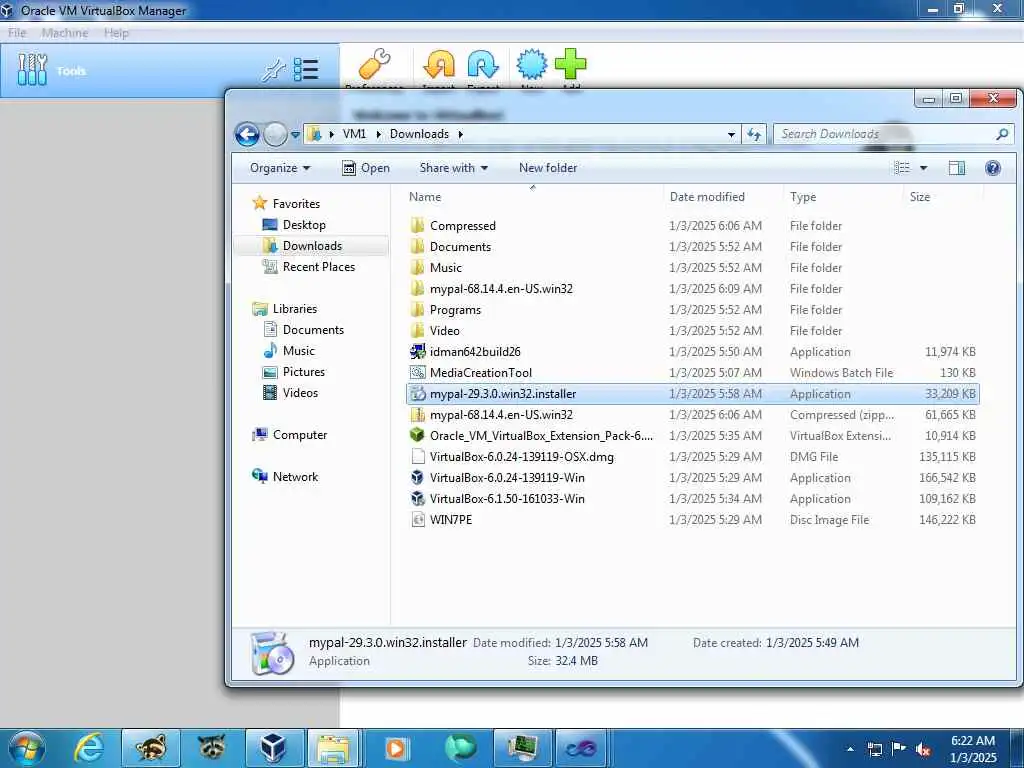The height and width of the screenshot is (768, 1024).
Task: Select VirtualBox-6.1.50-161033-Win application
Action: (693, 499)
